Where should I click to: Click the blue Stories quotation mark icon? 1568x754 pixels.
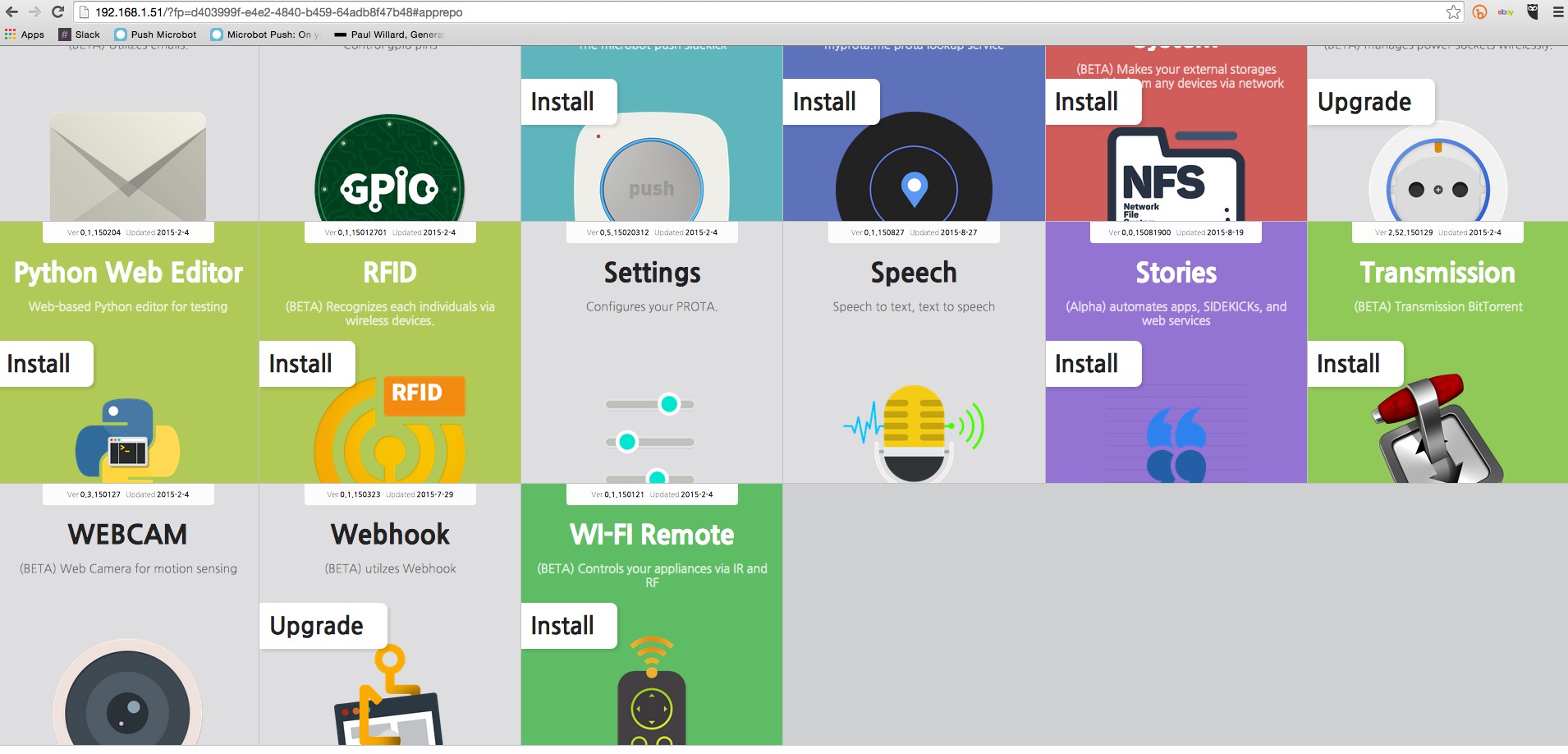1176,444
